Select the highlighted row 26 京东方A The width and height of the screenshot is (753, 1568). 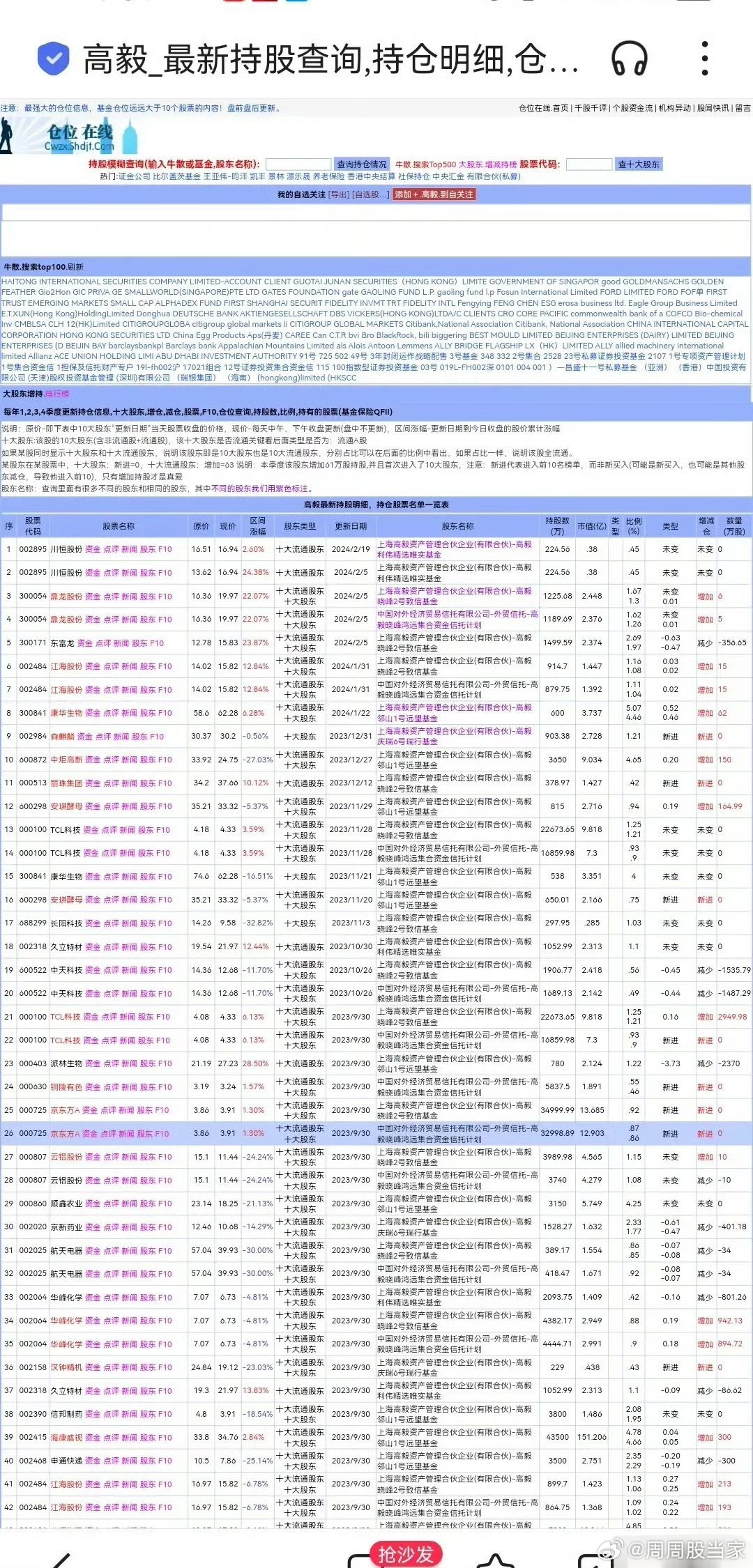tap(376, 1133)
